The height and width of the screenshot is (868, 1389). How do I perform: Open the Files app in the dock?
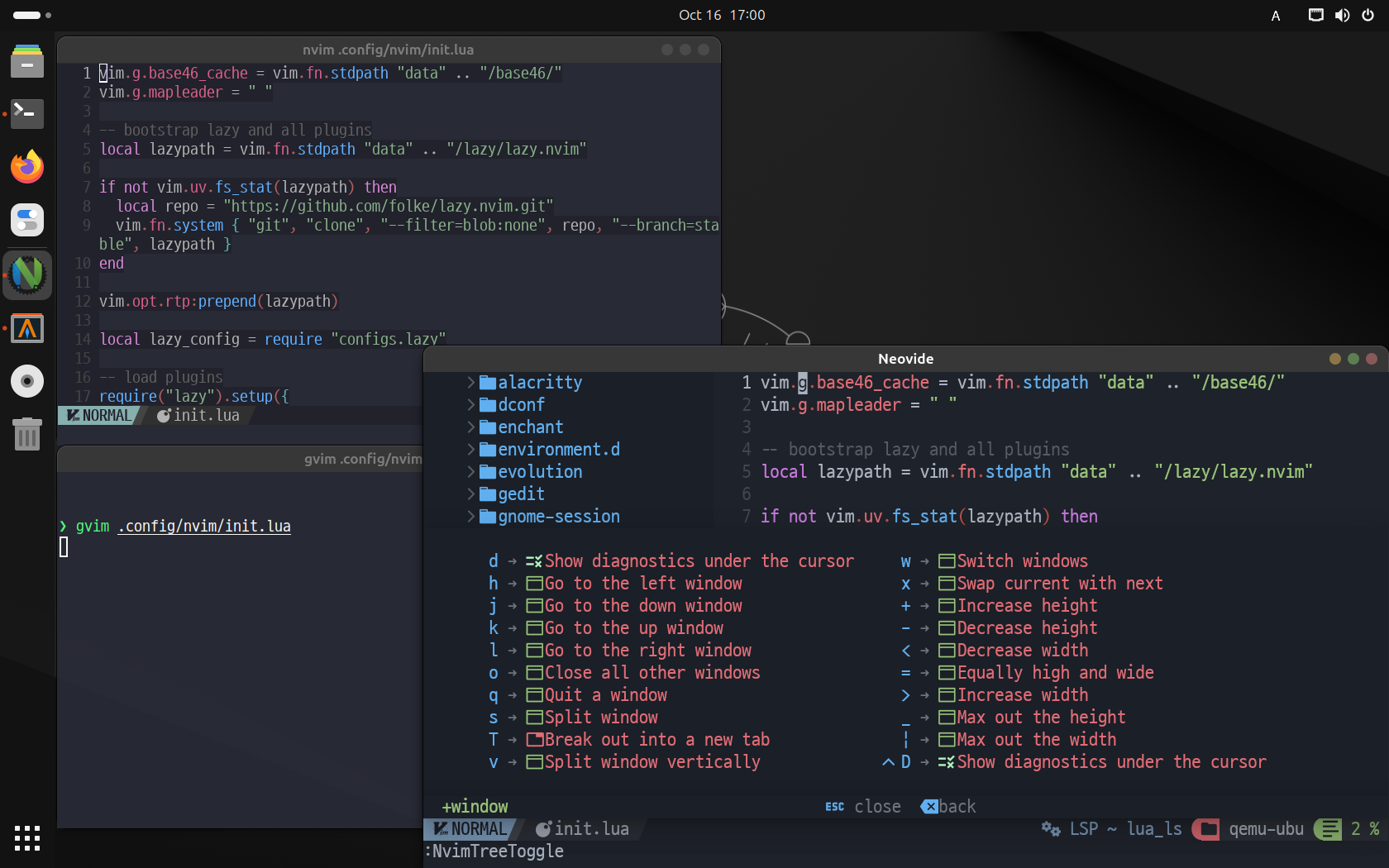coord(27,60)
